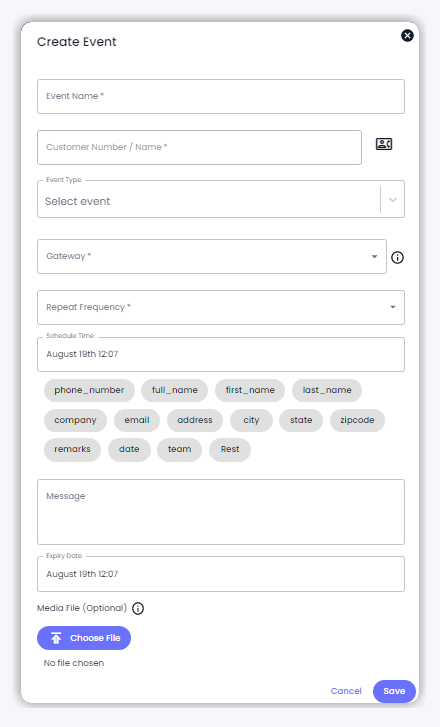Click into the Message text area

[x=221, y=512]
